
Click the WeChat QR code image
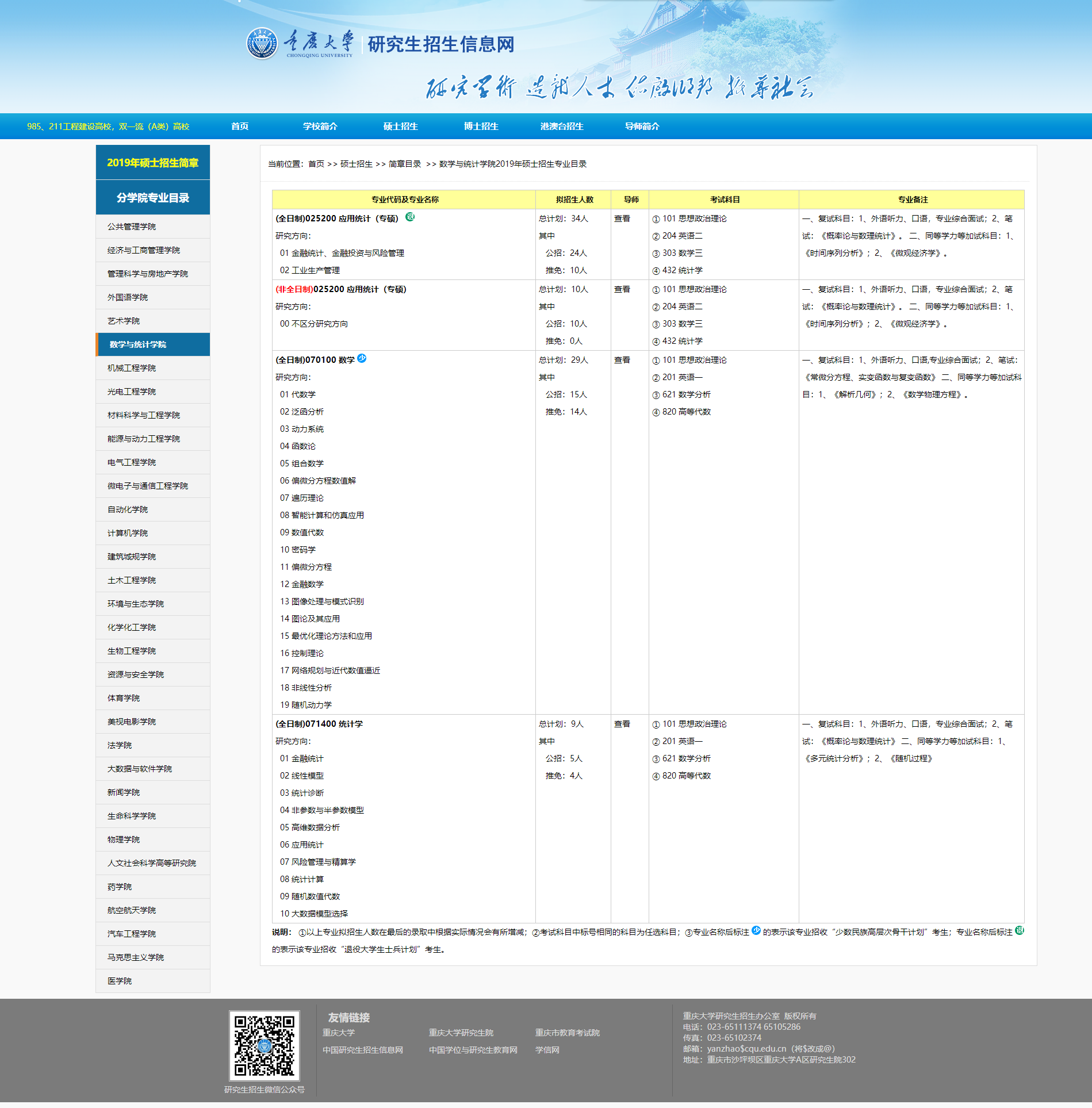(265, 1046)
